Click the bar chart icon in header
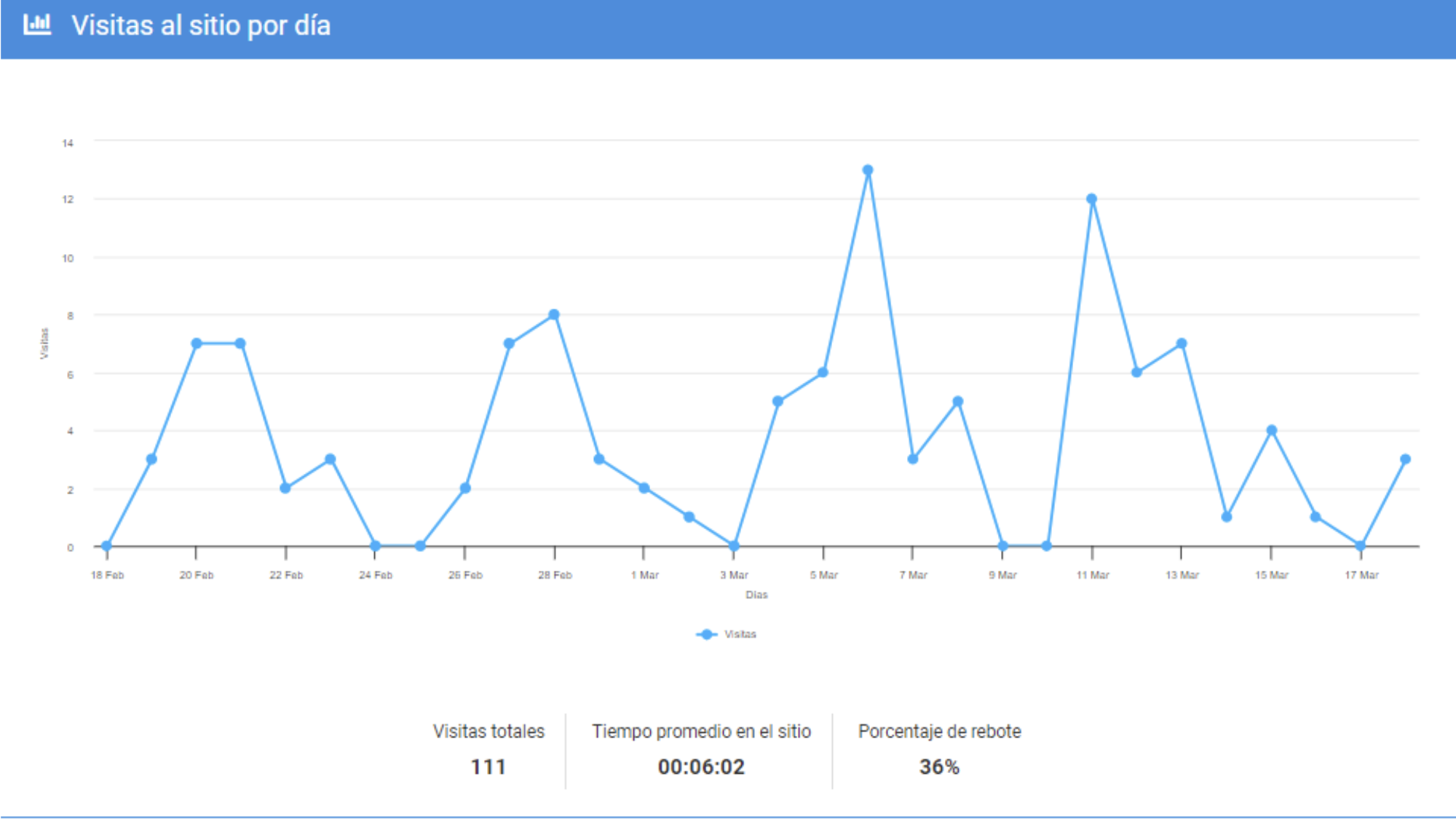This screenshot has width=1456, height=824. tap(37, 25)
